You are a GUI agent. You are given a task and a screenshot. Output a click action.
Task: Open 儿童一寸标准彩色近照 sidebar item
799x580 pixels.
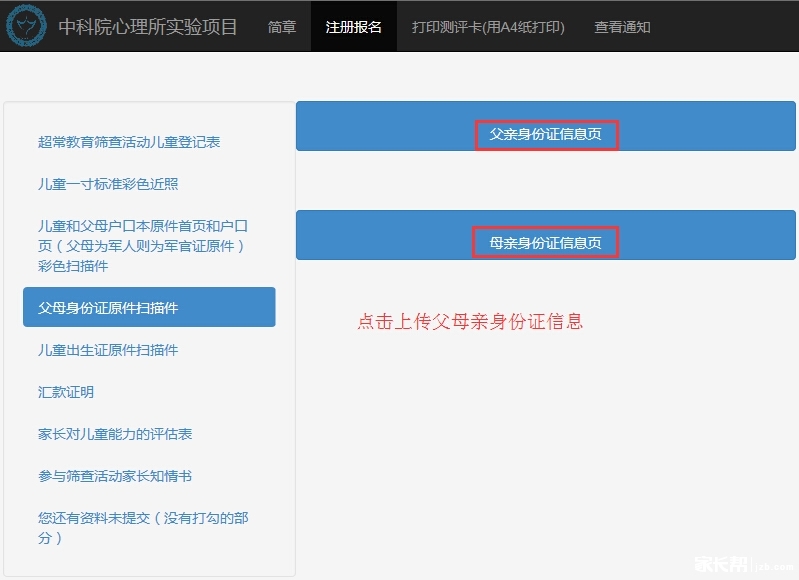pos(108,184)
